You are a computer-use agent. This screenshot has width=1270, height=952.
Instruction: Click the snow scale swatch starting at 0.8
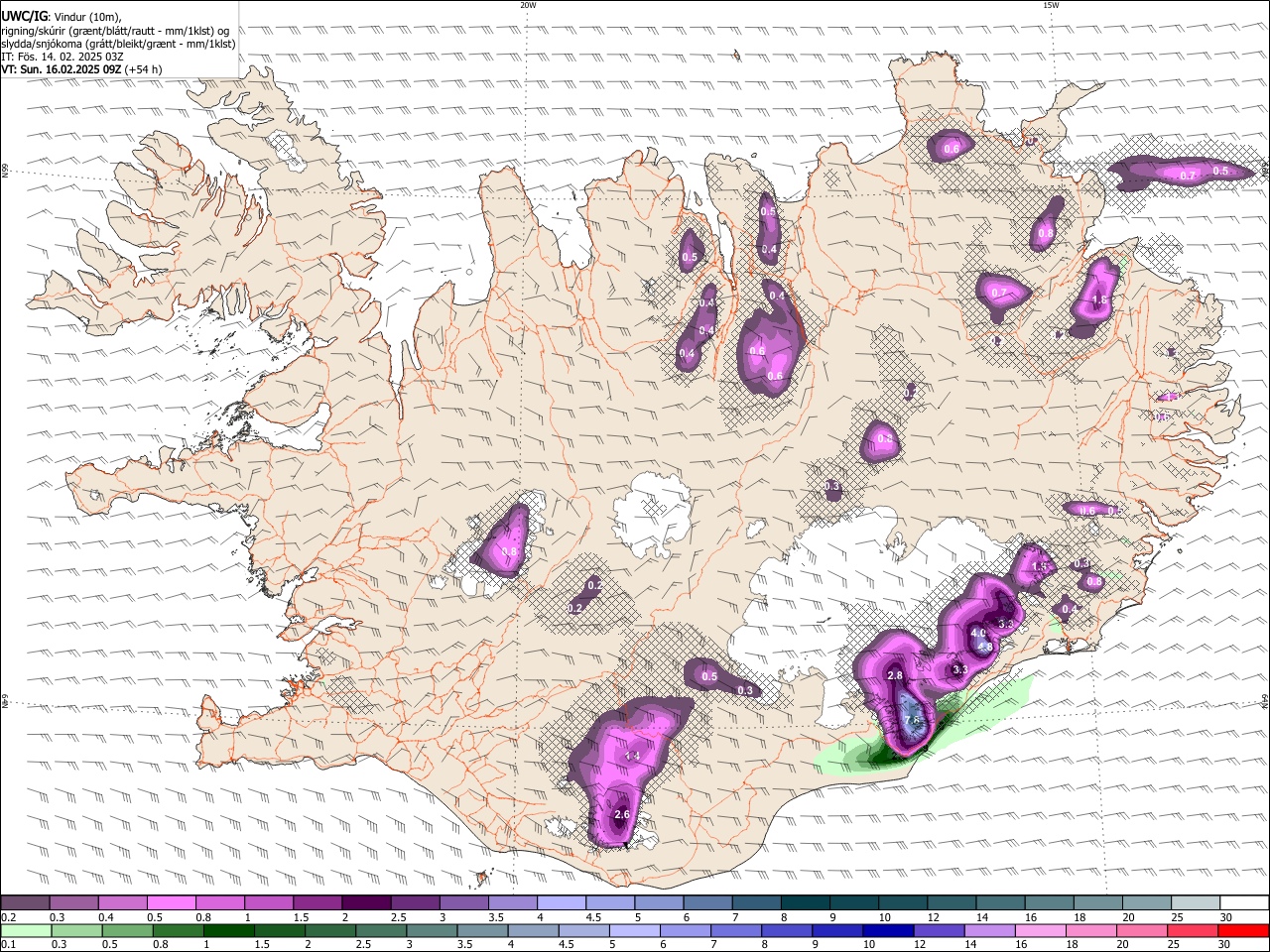tap(219, 903)
